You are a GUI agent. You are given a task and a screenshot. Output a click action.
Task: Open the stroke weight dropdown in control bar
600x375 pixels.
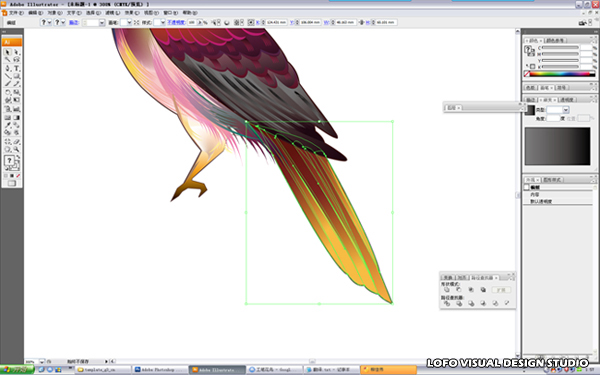[x=102, y=23]
